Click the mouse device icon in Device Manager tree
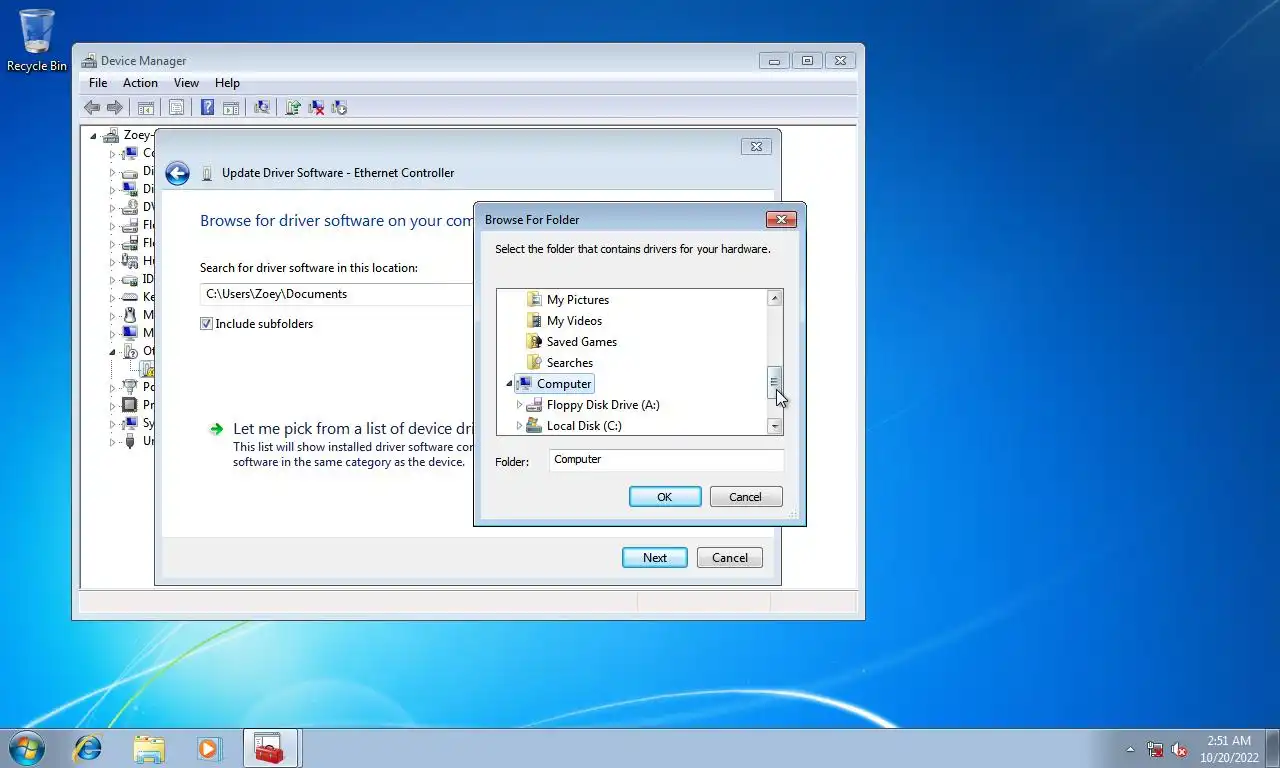1280x768 pixels. pos(129,315)
